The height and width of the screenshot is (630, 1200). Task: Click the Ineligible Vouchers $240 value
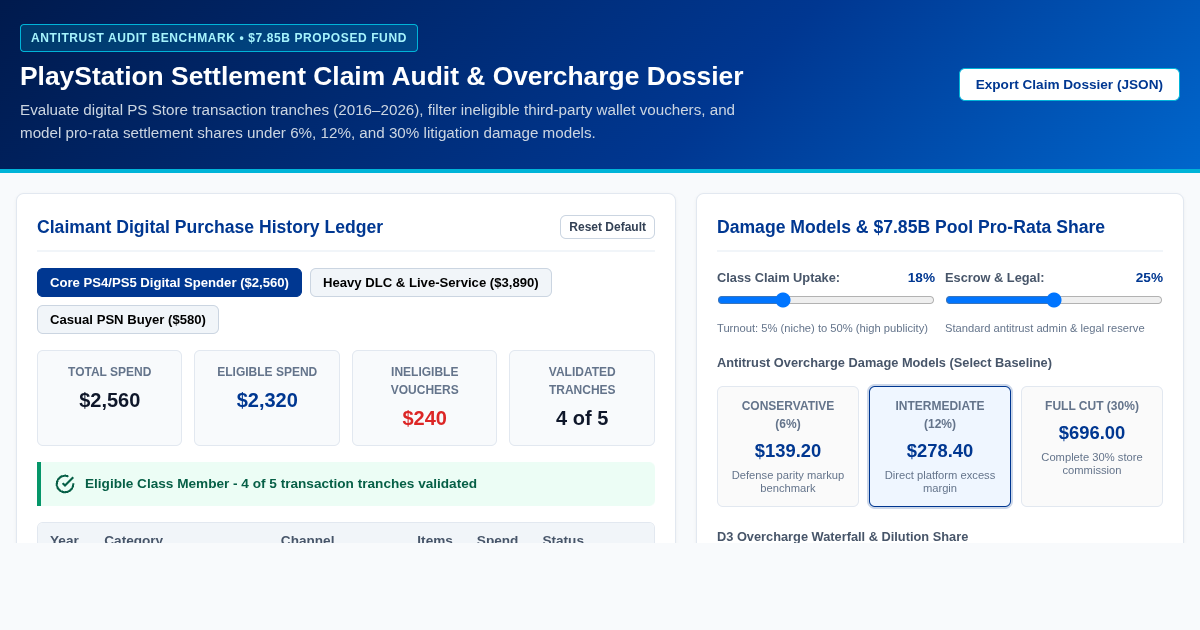click(424, 418)
